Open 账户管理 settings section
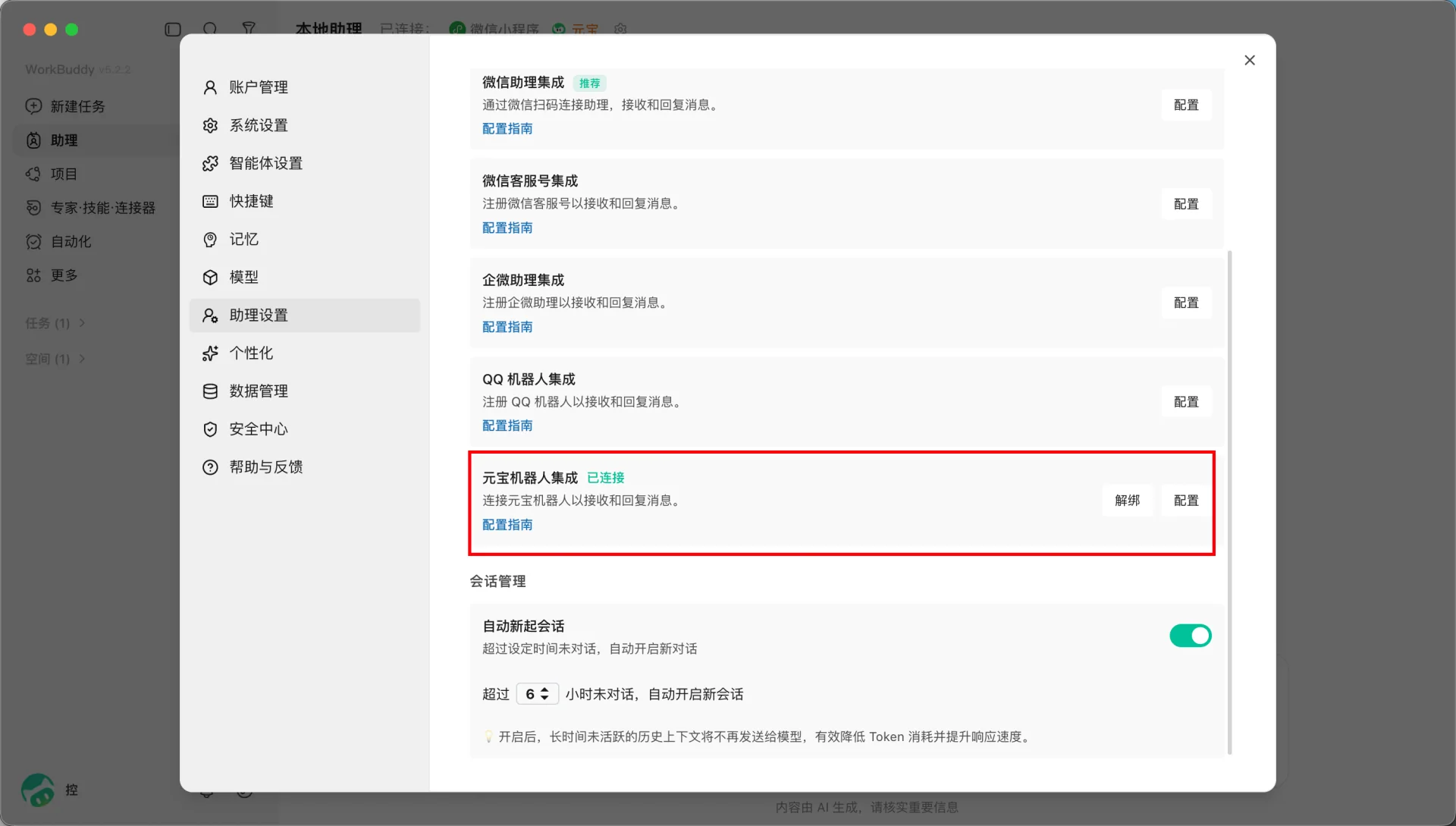The image size is (1456, 826). [304, 87]
